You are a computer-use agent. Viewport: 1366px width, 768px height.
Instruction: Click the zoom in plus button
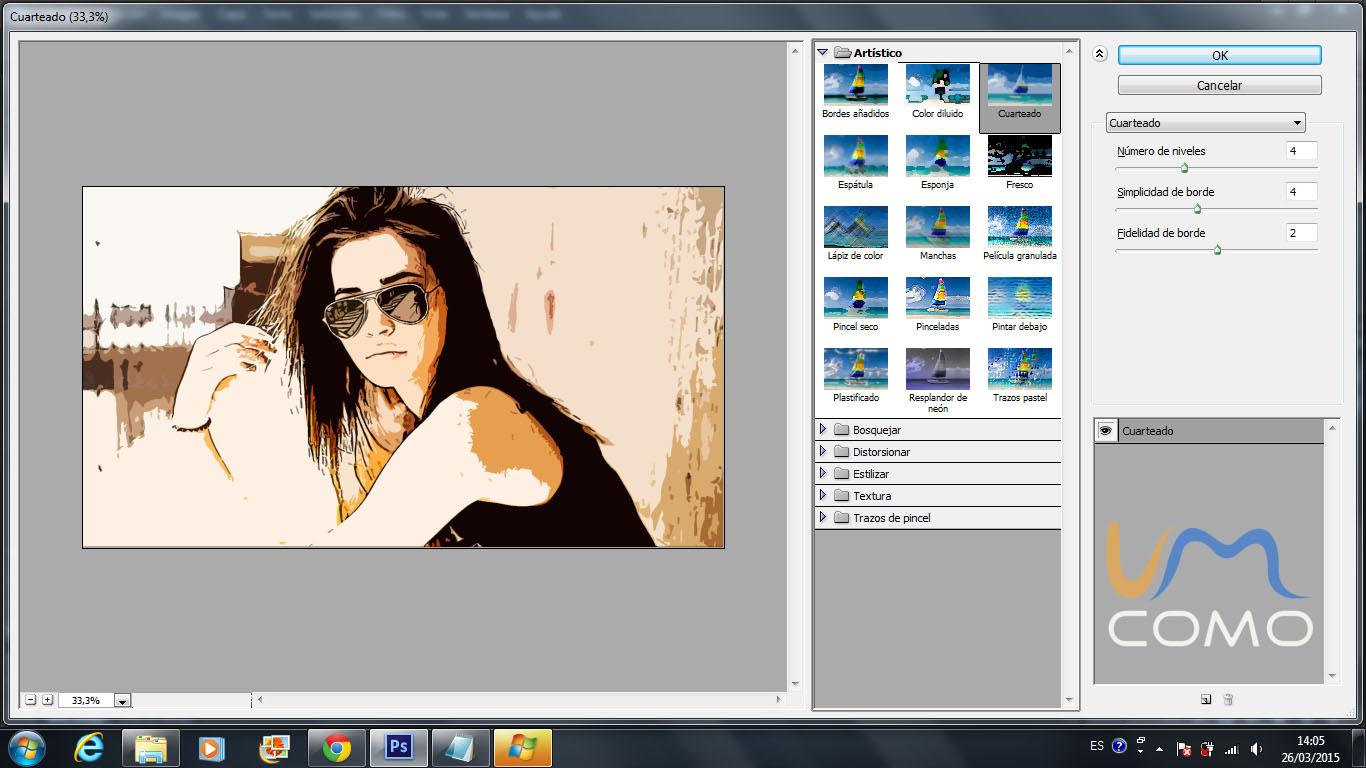coord(47,700)
